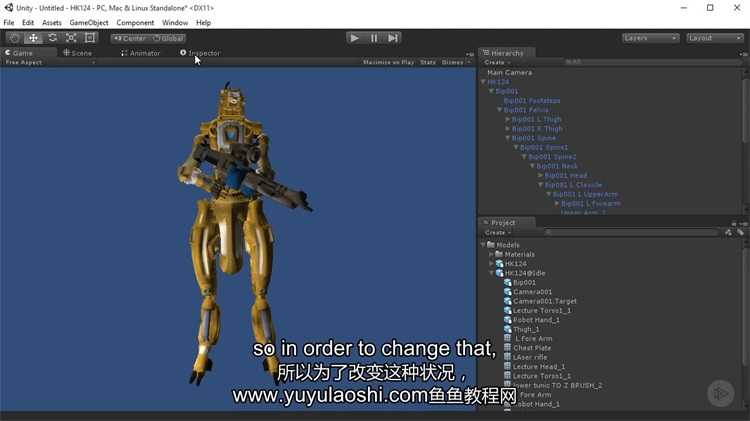This screenshot has width=750, height=421.
Task: Select the Rect transform tool
Action: point(90,38)
